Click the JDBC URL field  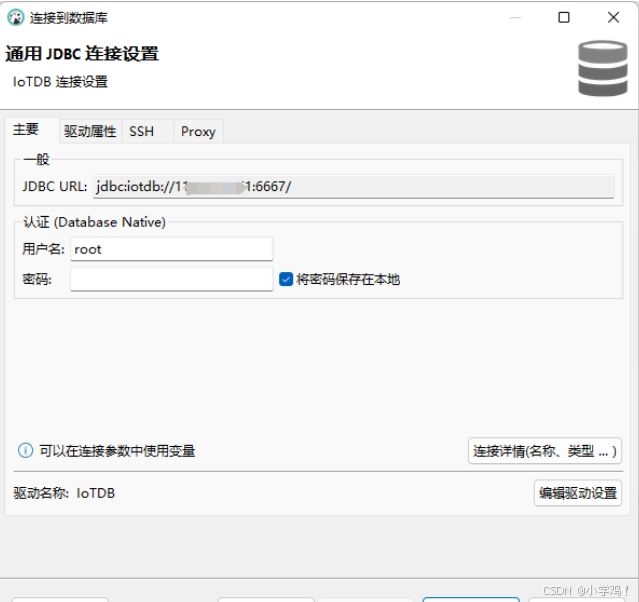pyautogui.click(x=353, y=187)
